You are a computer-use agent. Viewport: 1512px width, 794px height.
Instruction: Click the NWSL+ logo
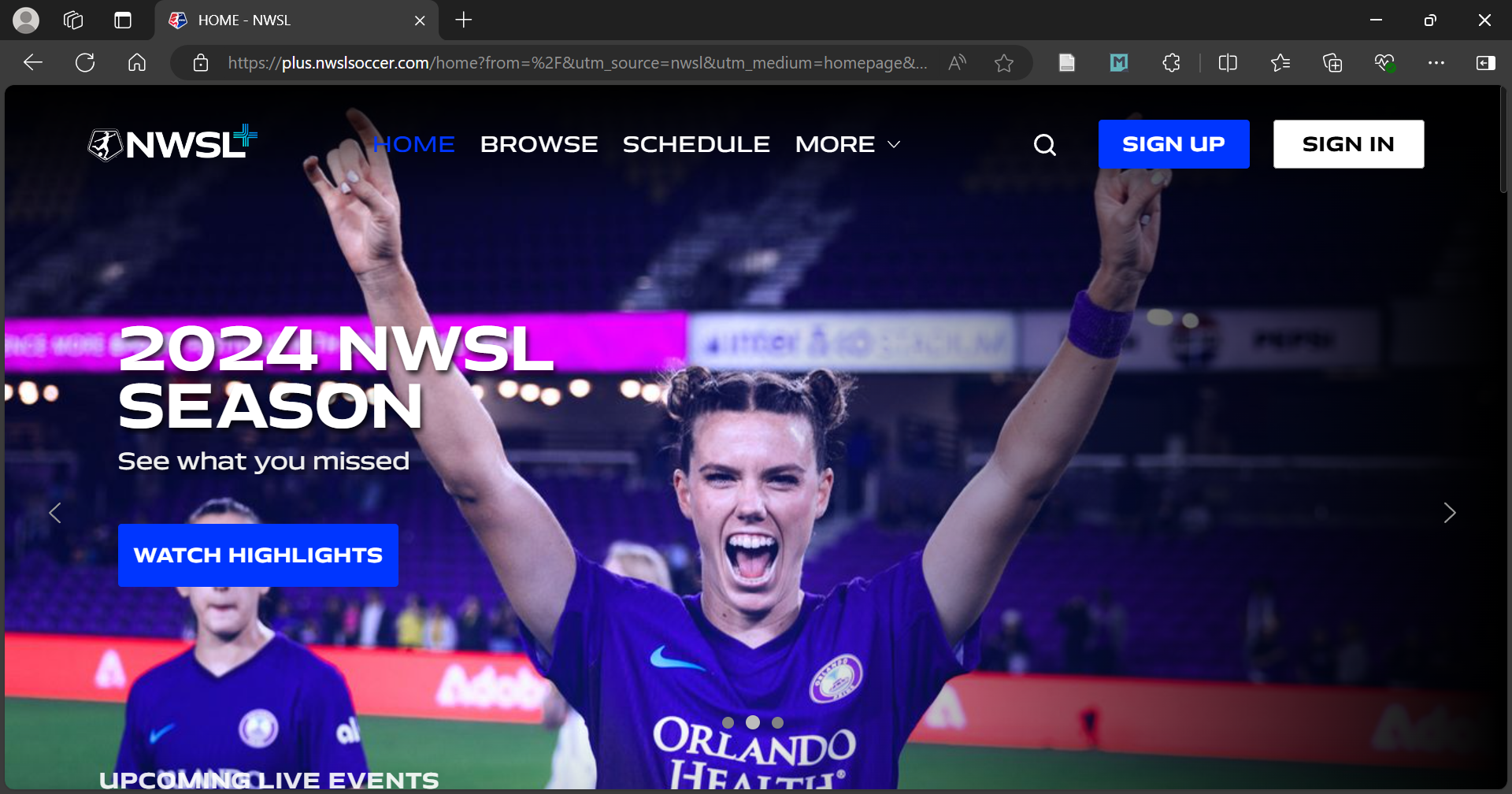point(172,143)
